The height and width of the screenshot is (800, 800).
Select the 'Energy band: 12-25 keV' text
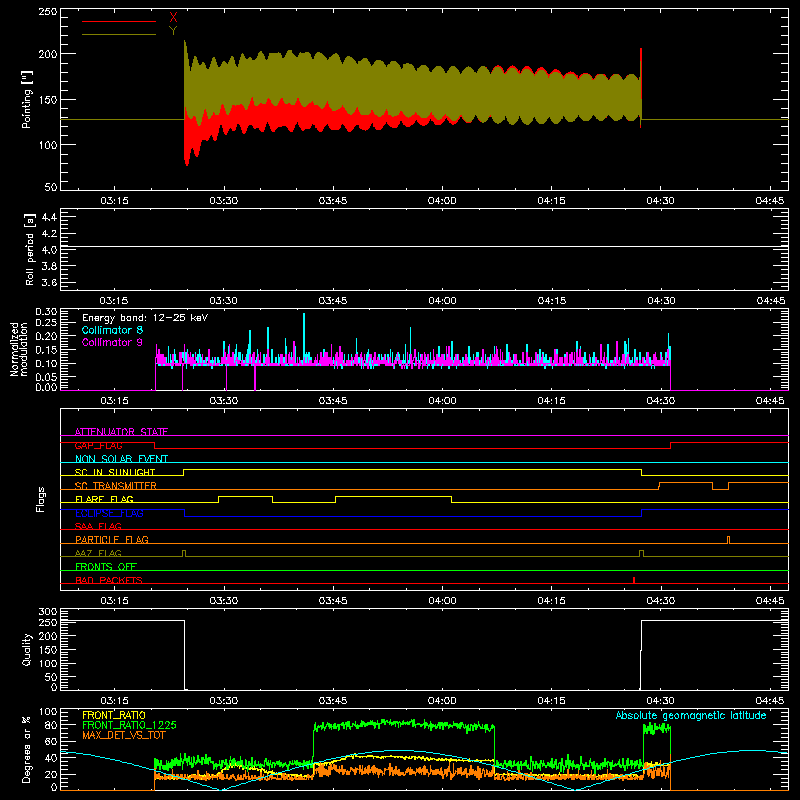coord(145,318)
